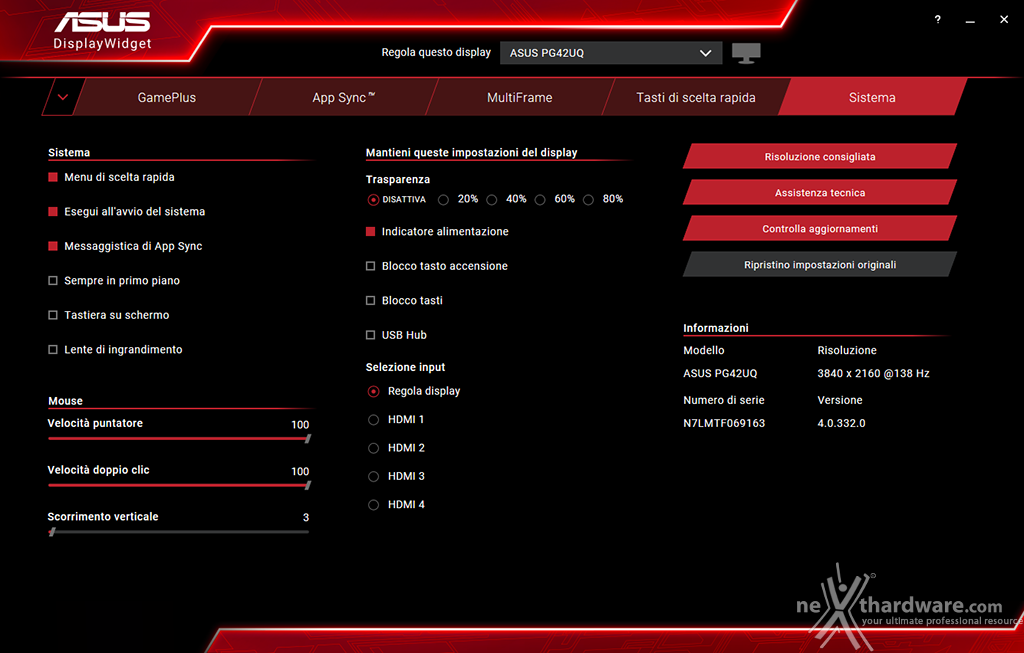The width and height of the screenshot is (1024, 653).
Task: Select DISATTIVA transparency option
Action: [x=373, y=200]
